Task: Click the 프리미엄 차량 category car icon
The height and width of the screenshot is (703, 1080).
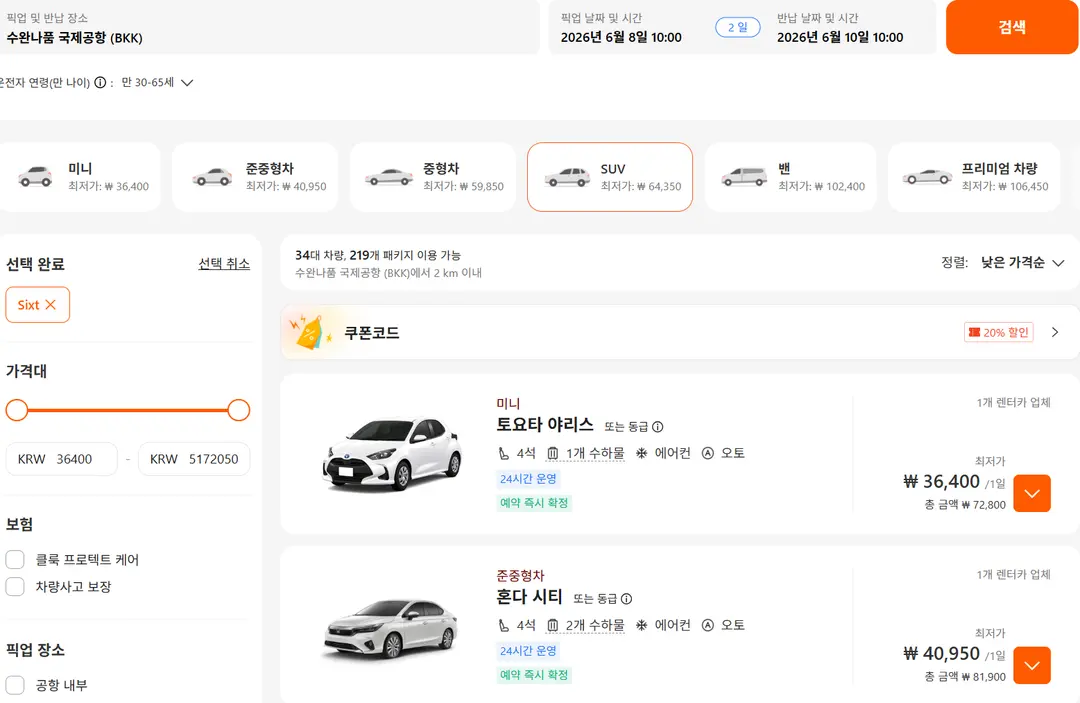Action: tap(927, 177)
